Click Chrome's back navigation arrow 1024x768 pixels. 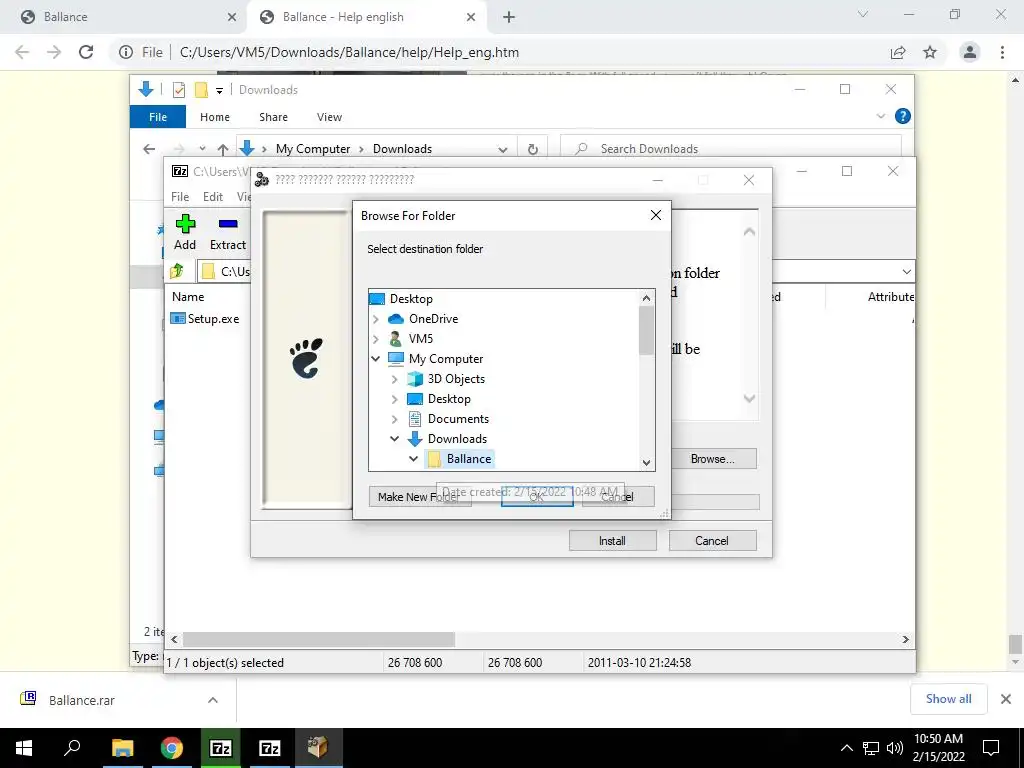(22, 52)
